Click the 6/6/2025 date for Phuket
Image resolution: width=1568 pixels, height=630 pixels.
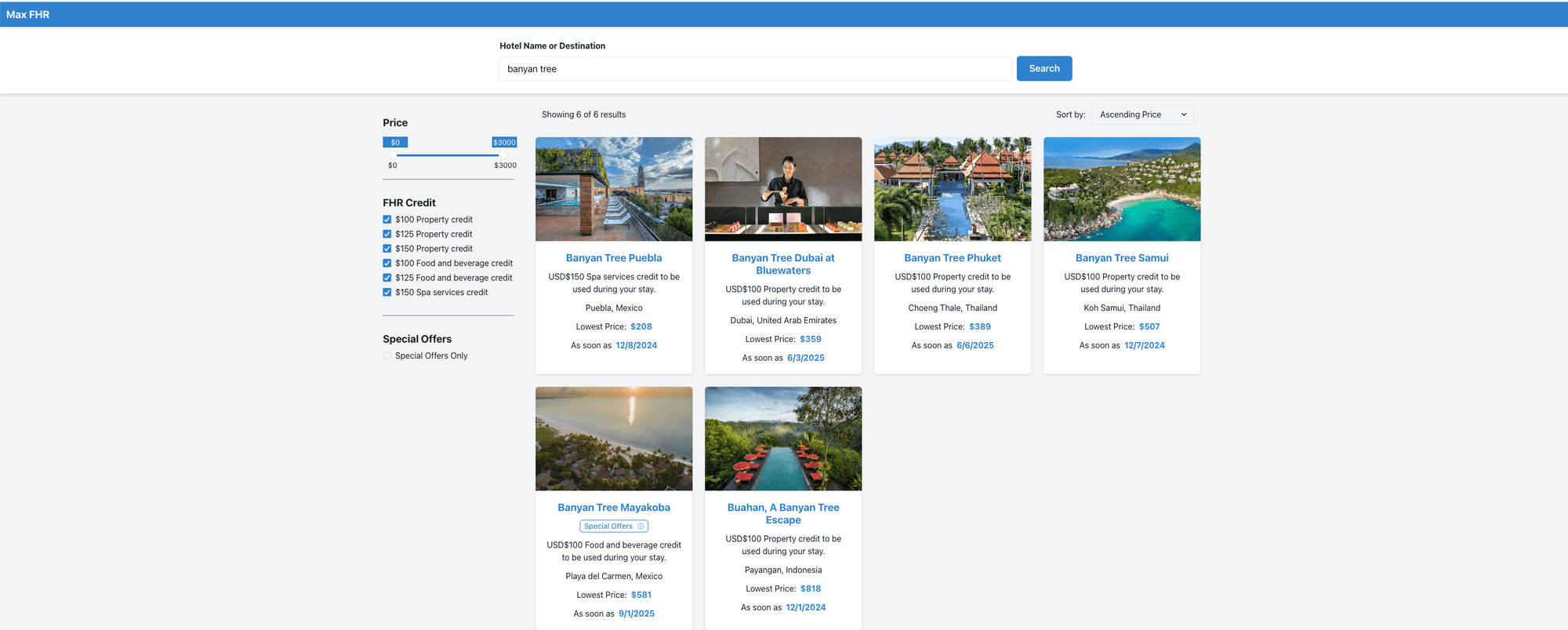click(975, 346)
